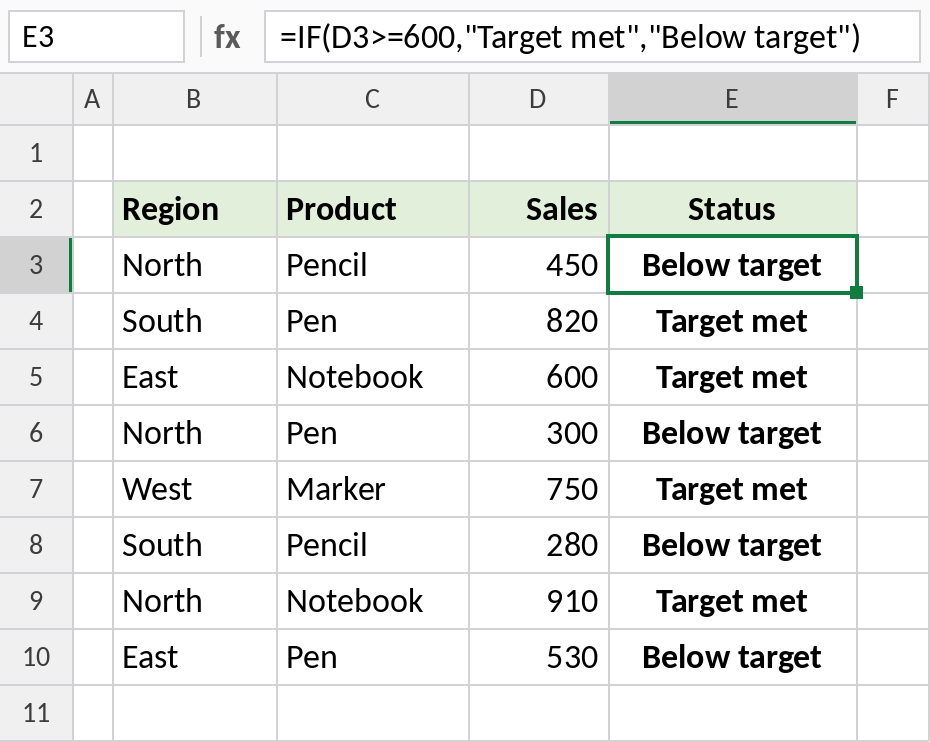The image size is (930, 742).
Task: Click the fill handle of cell E3
Action: [x=856, y=292]
